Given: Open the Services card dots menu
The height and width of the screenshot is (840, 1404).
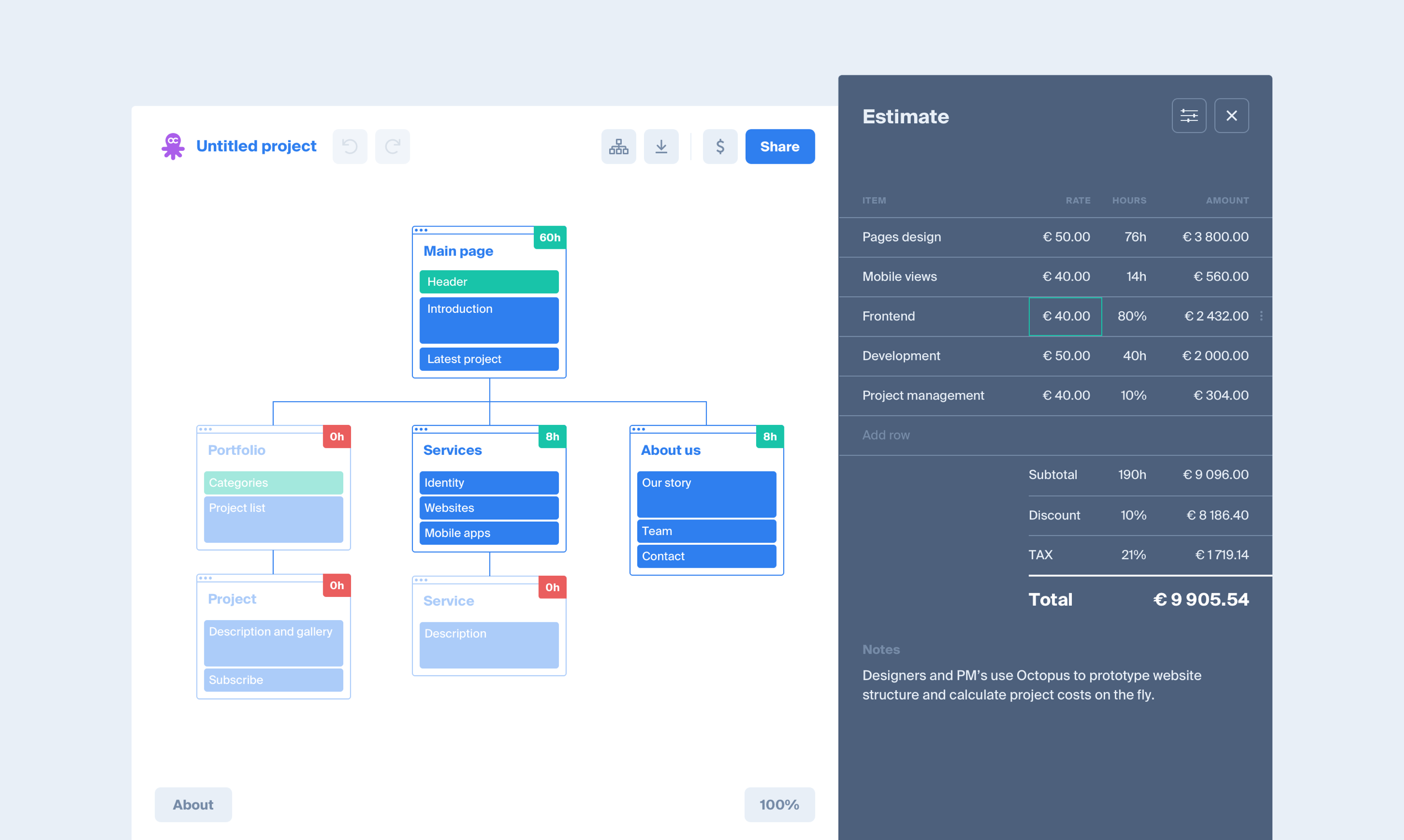Looking at the screenshot, I should click(x=421, y=429).
